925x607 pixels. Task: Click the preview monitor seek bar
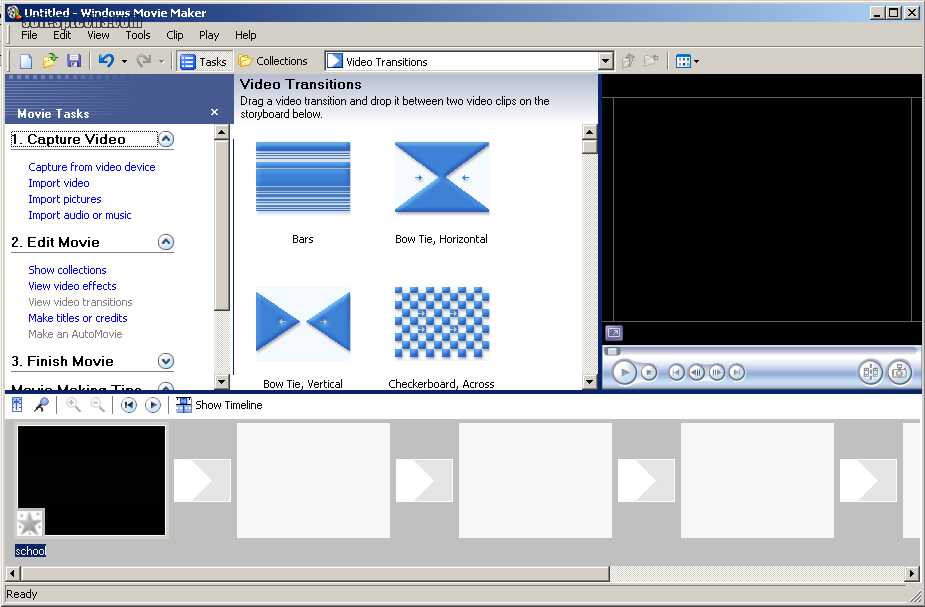pyautogui.click(x=760, y=351)
